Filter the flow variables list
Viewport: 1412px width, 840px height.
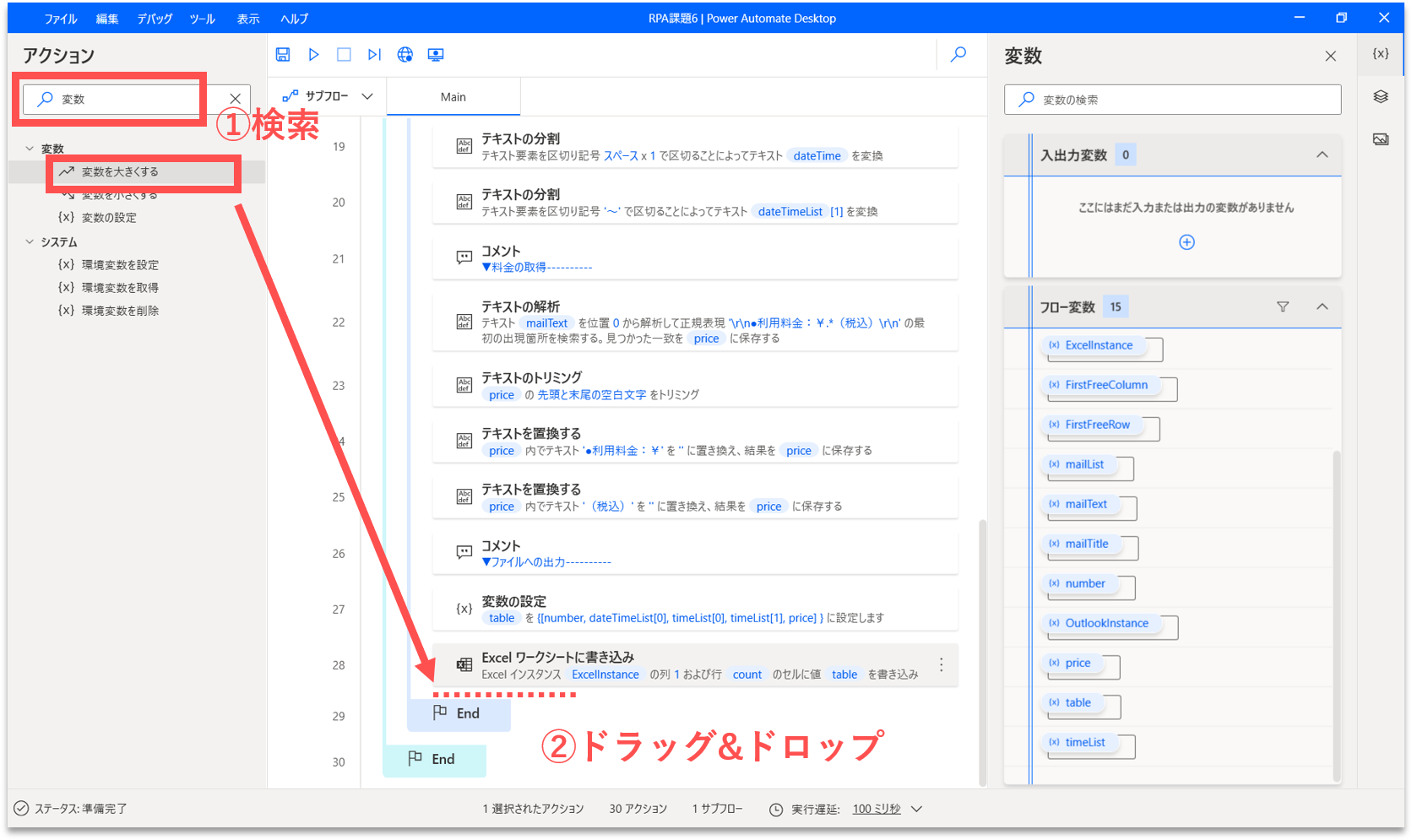coord(1283,307)
